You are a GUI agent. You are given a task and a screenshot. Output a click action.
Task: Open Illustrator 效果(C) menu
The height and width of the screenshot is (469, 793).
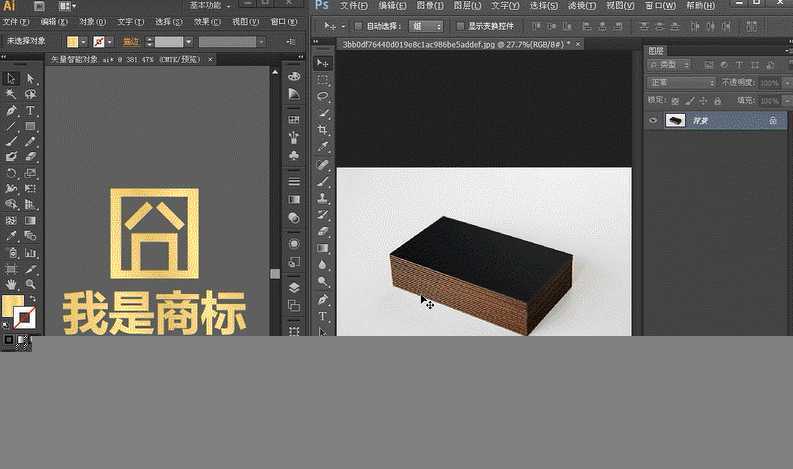point(207,22)
